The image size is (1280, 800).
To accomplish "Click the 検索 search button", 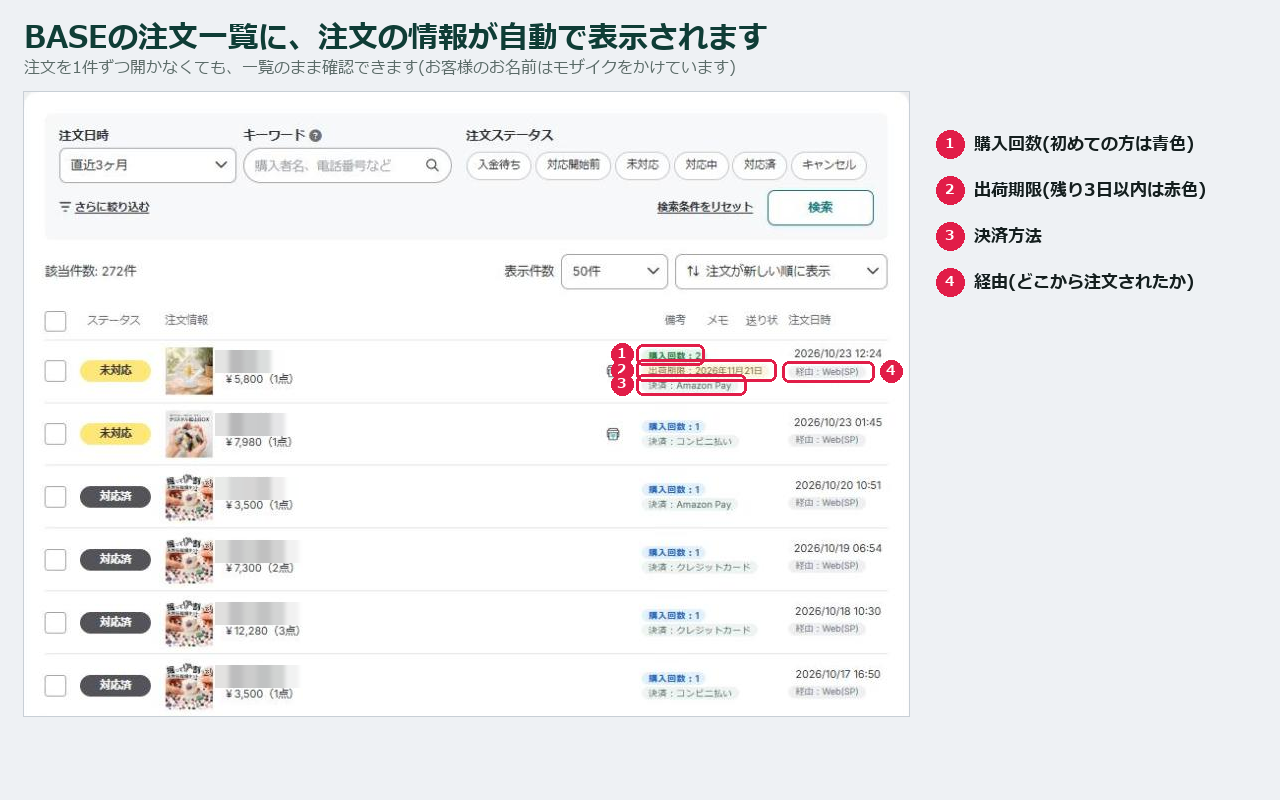I will pos(820,208).
